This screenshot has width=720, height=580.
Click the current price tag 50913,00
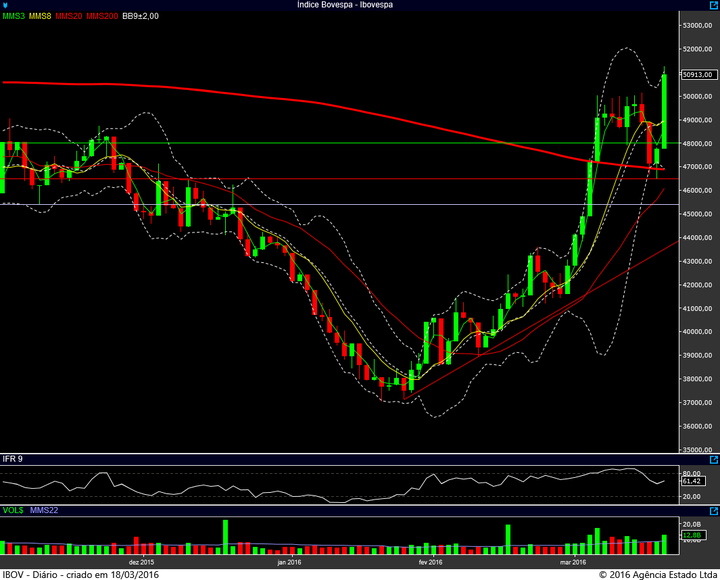pos(698,74)
